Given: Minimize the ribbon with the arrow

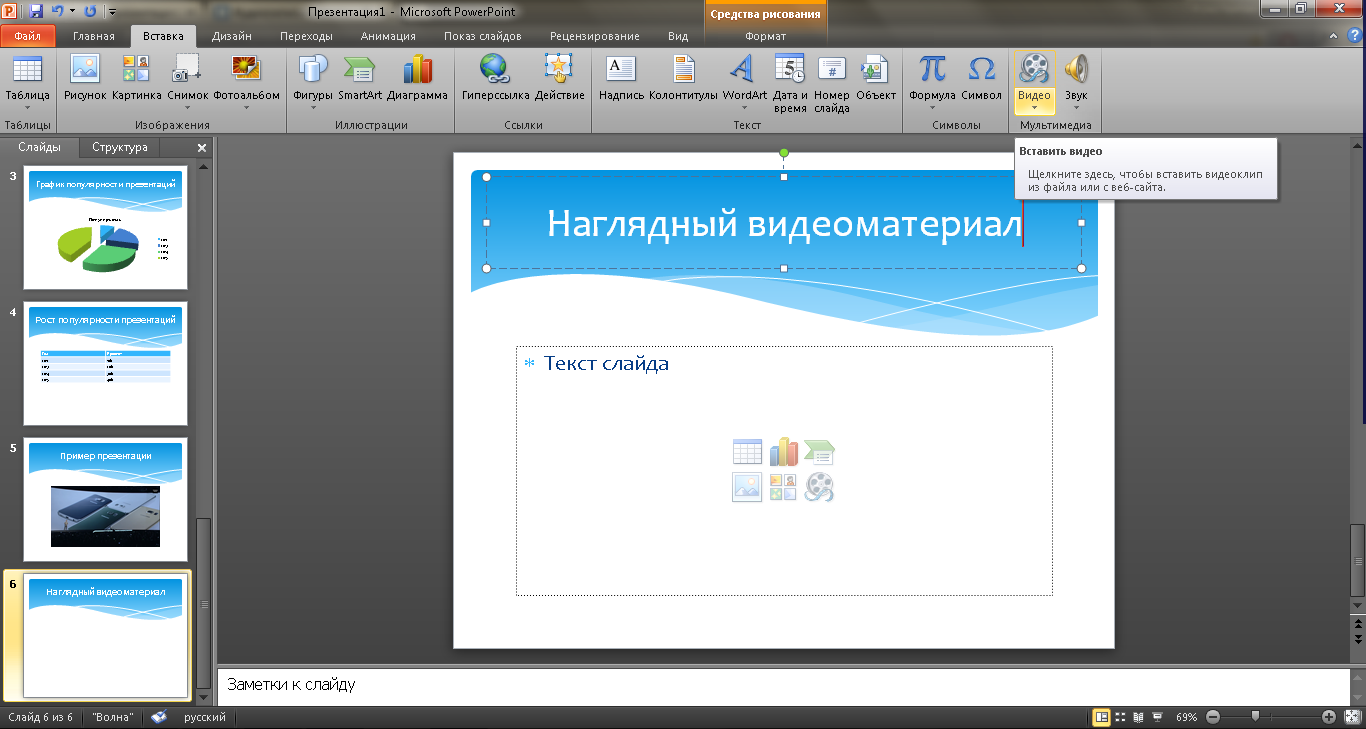Looking at the screenshot, I should (x=1335, y=36).
